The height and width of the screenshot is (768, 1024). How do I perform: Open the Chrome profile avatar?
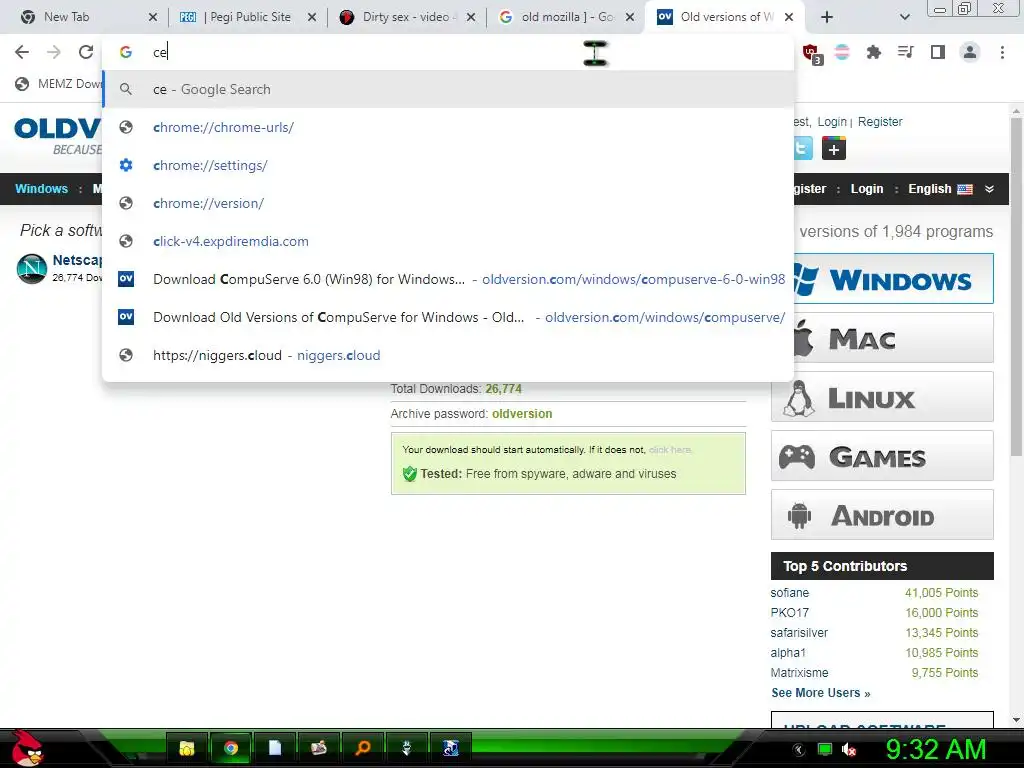click(x=970, y=52)
